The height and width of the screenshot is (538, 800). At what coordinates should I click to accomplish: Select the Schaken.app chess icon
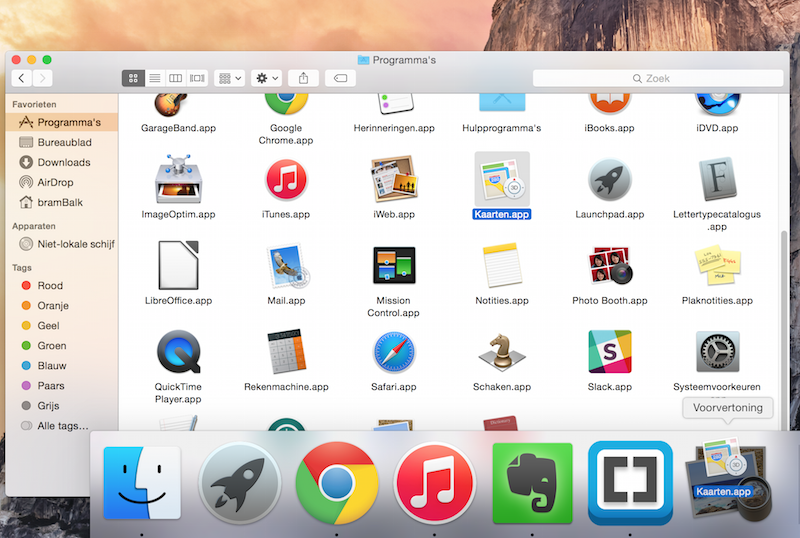pyautogui.click(x=502, y=351)
